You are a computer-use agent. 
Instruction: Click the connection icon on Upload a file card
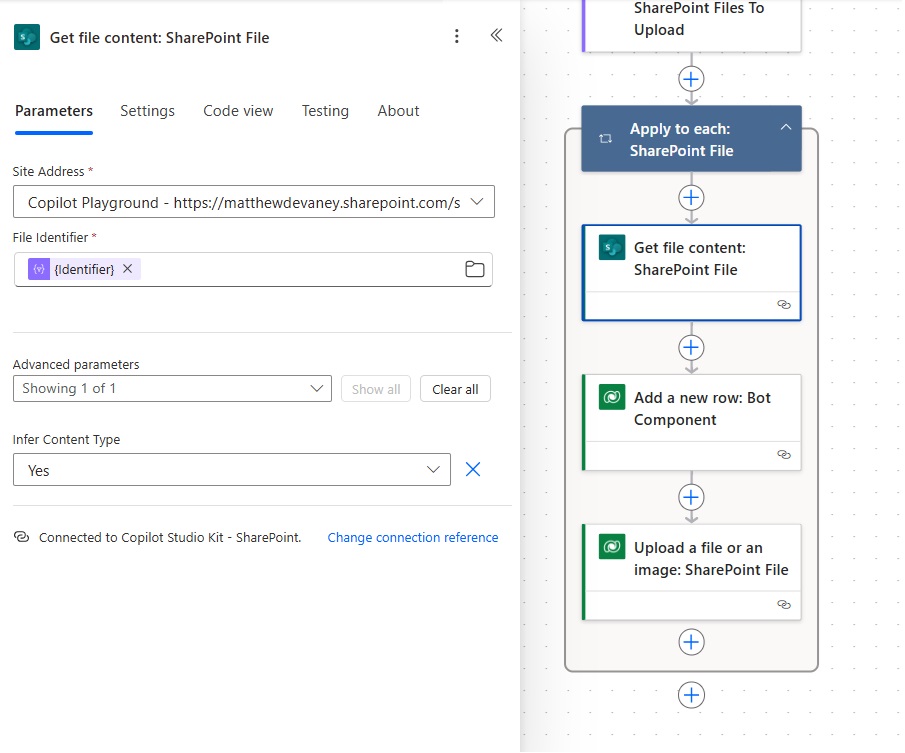784,605
